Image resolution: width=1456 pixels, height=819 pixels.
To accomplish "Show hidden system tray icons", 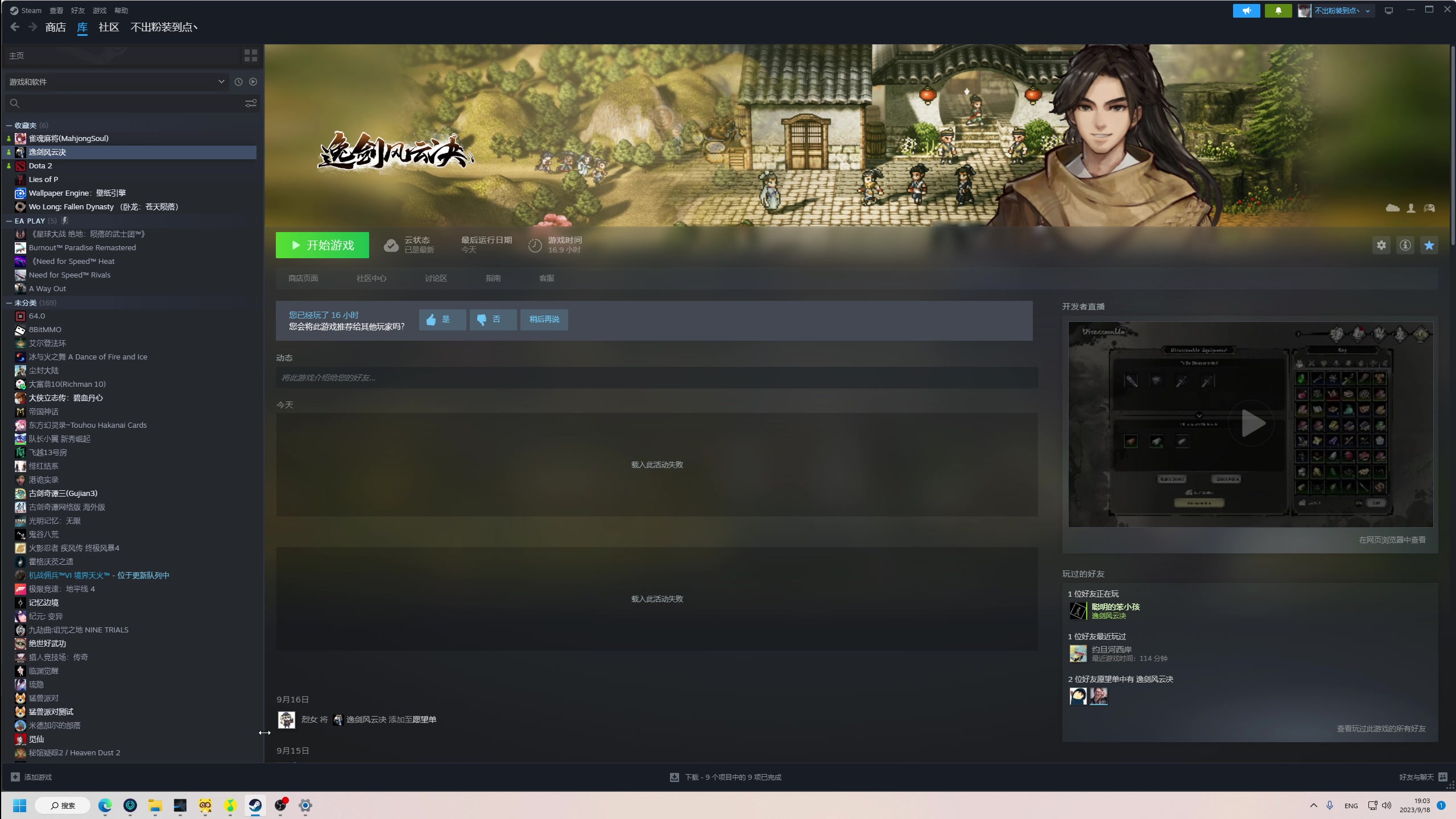I will 1313,805.
